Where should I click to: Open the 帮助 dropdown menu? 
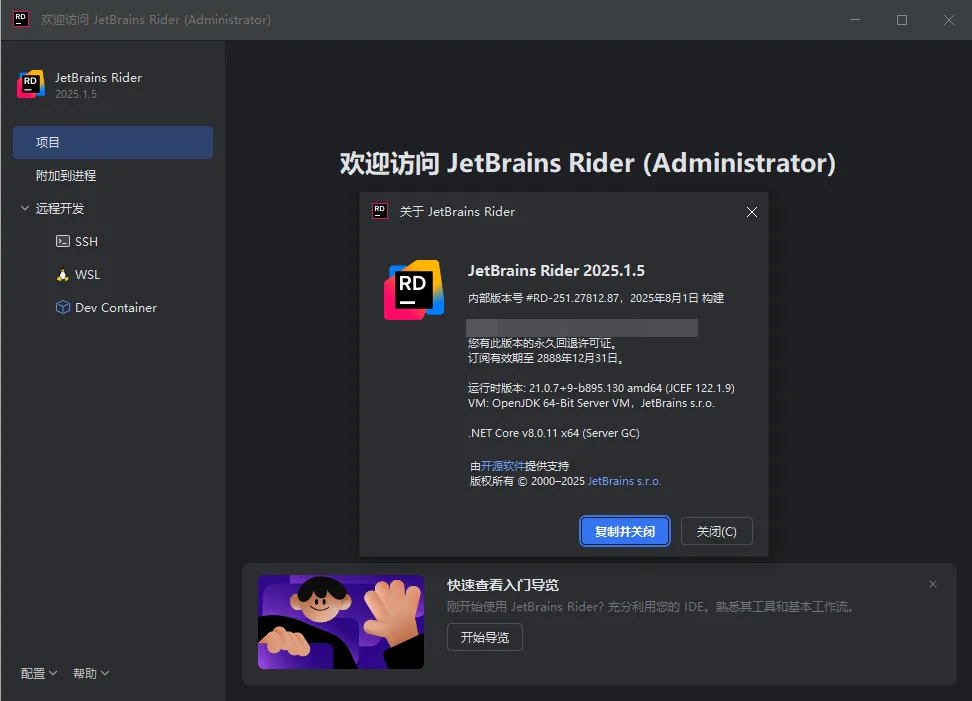[91, 674]
